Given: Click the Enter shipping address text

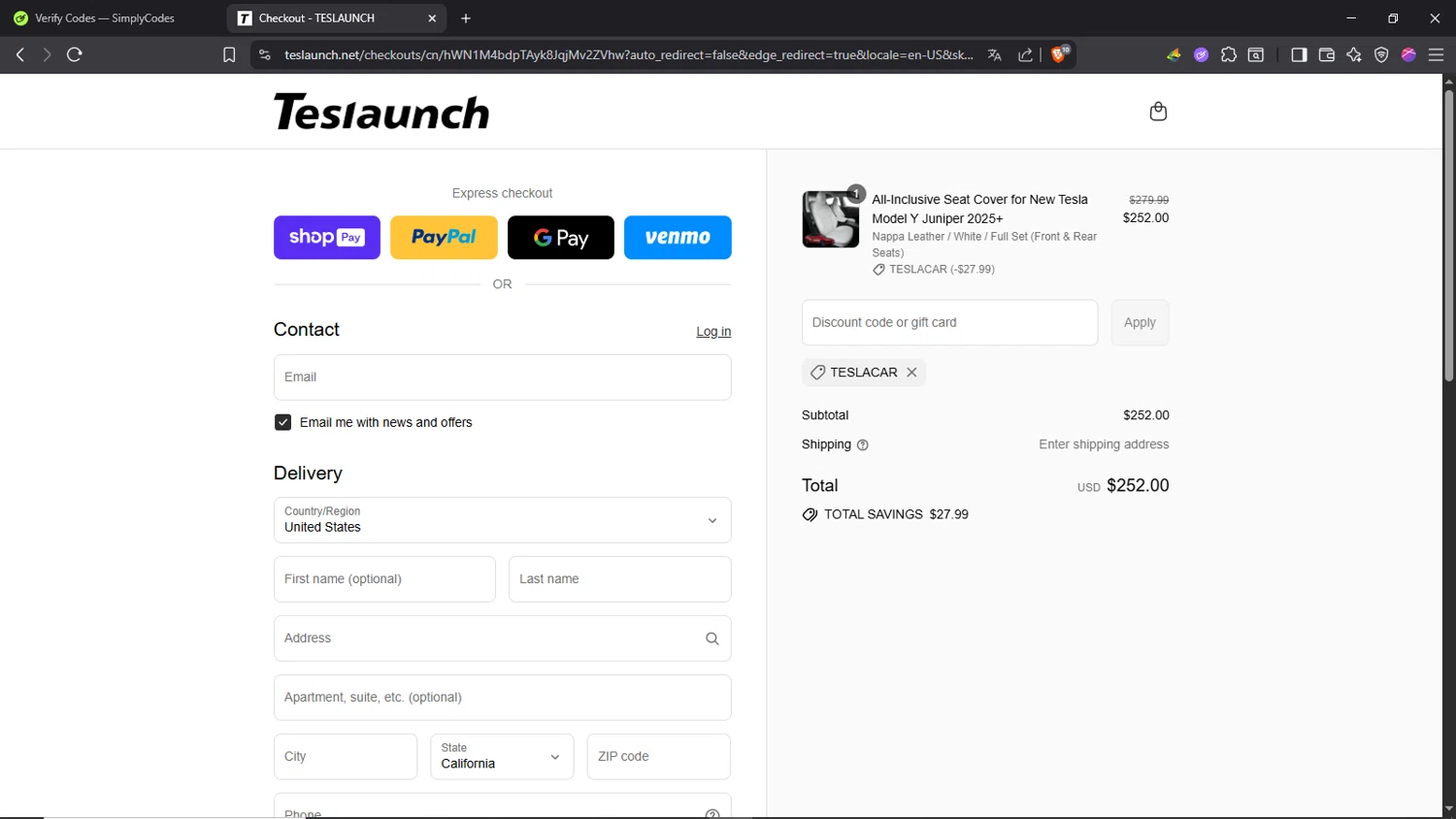Looking at the screenshot, I should point(1104,444).
